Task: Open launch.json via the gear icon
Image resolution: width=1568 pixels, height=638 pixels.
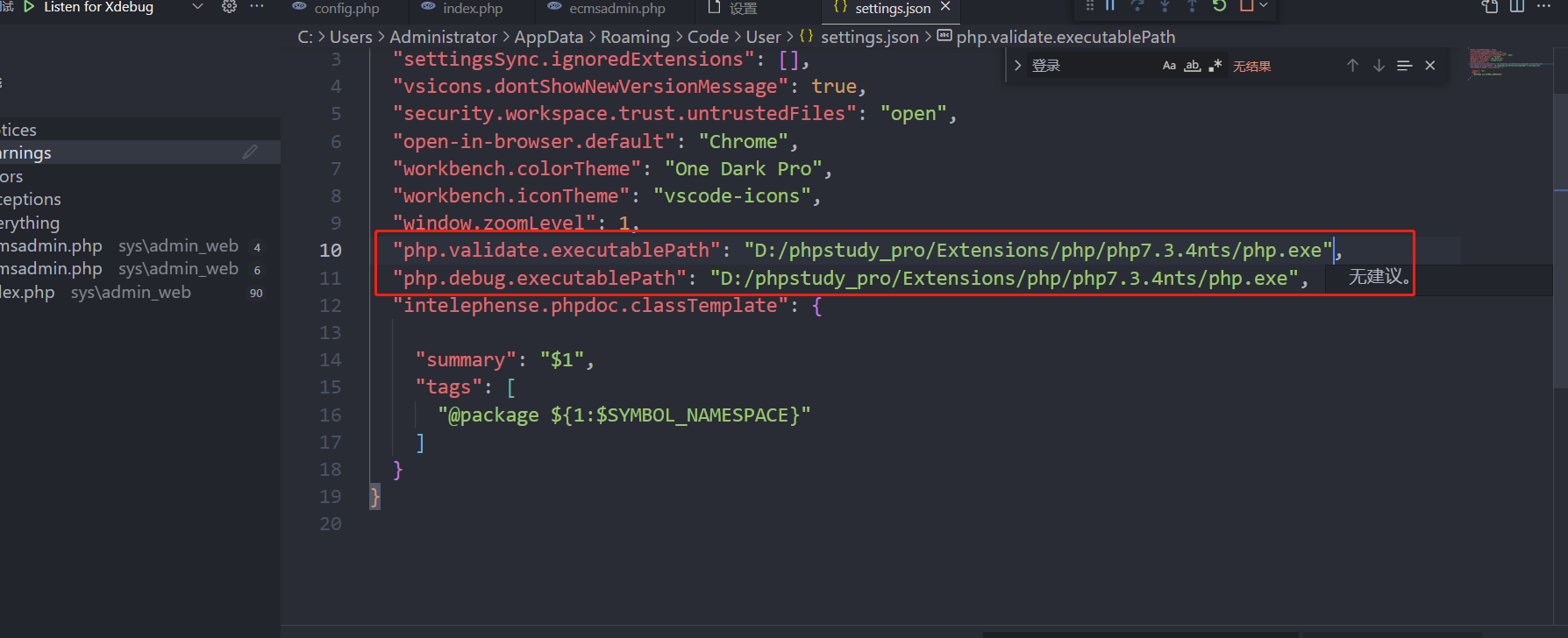Action: point(229,7)
